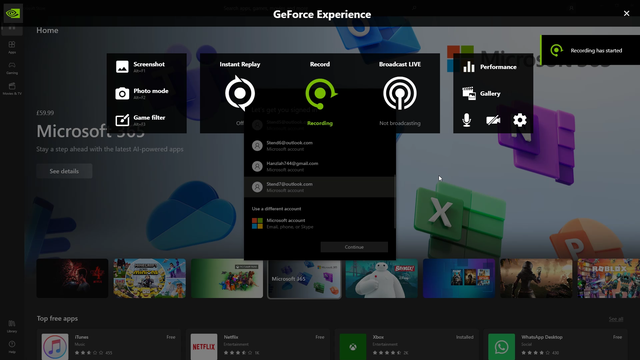Open the Netflix app card

click(x=258, y=345)
